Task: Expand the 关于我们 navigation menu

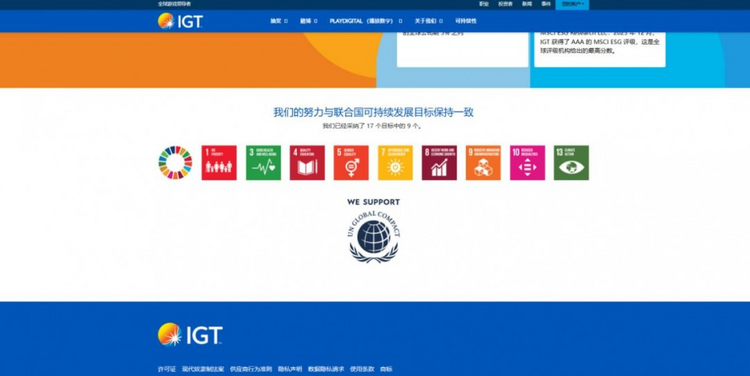Action: pos(428,21)
